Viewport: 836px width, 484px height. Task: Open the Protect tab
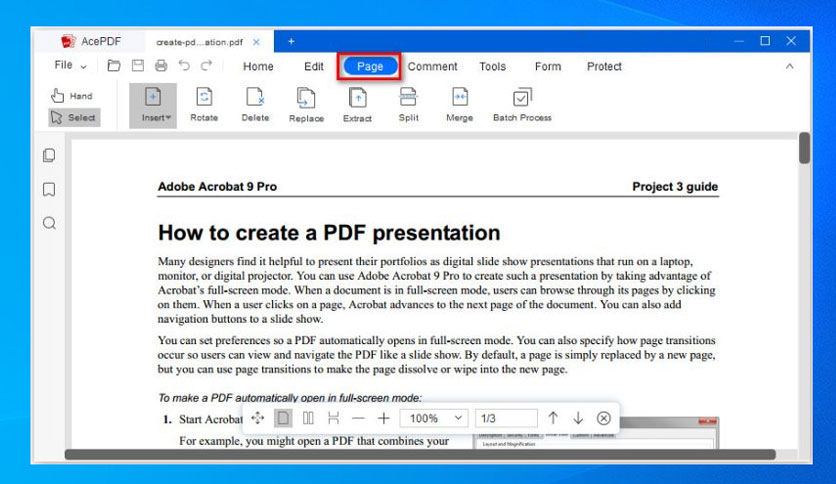pos(604,67)
